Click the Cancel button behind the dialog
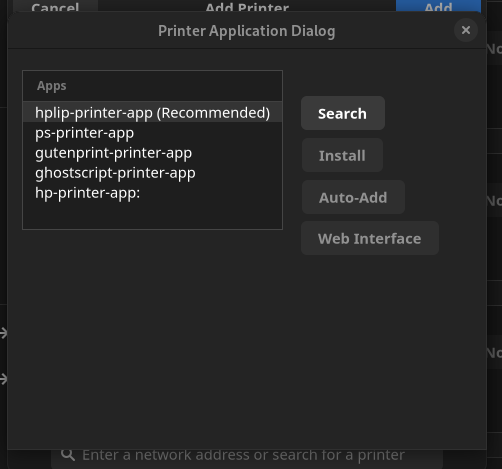Viewport: 502px width, 469px height. [55, 6]
